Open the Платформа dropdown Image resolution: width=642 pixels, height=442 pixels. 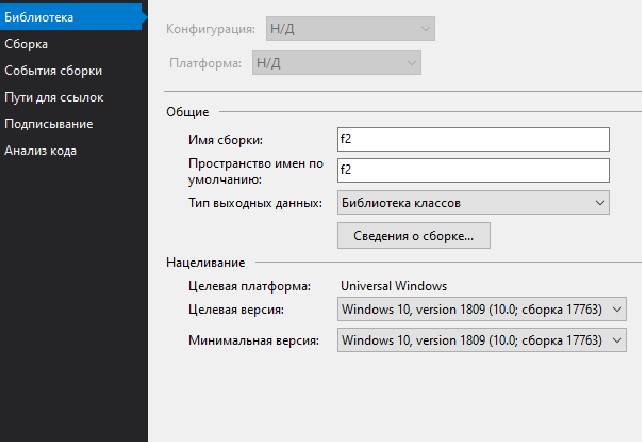tap(336, 63)
